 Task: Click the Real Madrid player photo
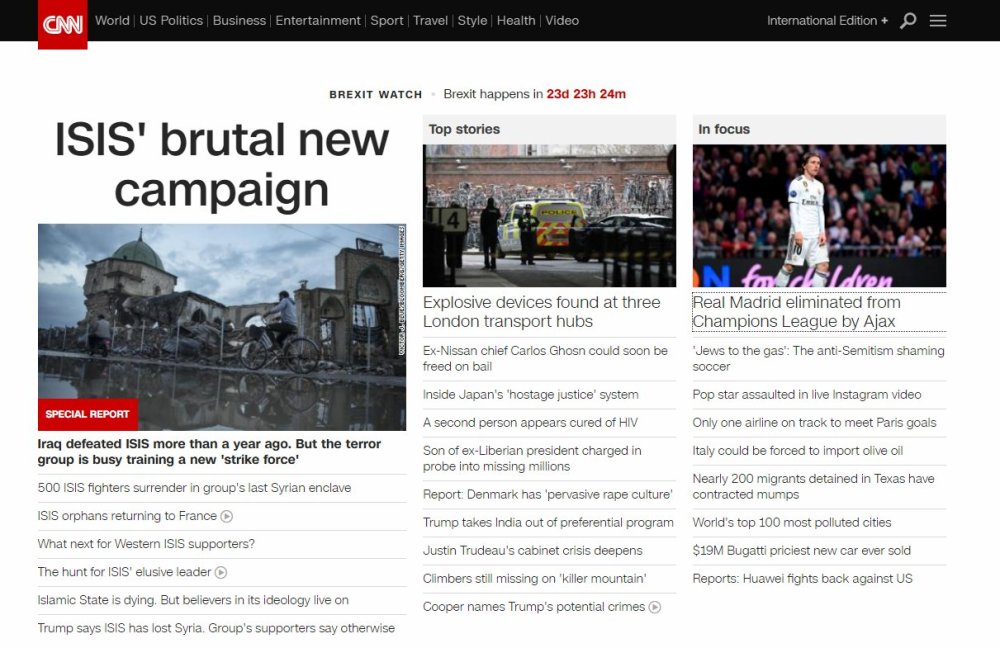820,216
